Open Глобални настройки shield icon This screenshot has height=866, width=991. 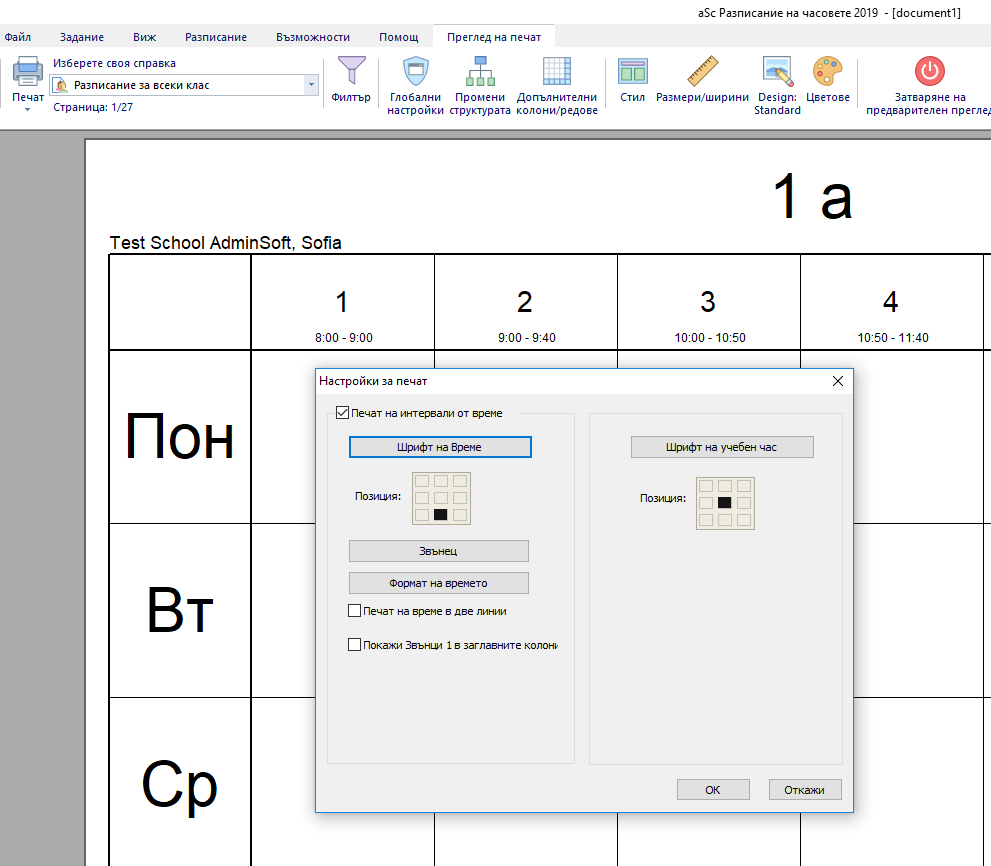click(x=415, y=72)
